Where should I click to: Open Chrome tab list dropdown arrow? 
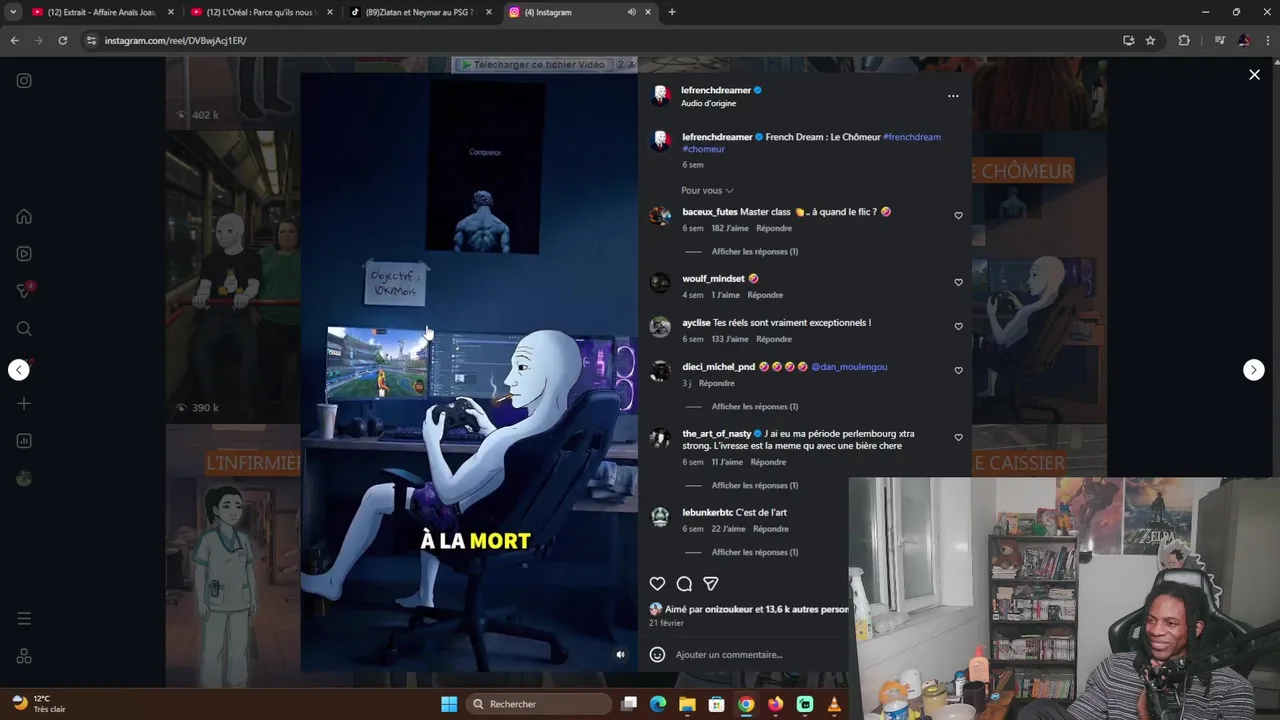click(13, 12)
